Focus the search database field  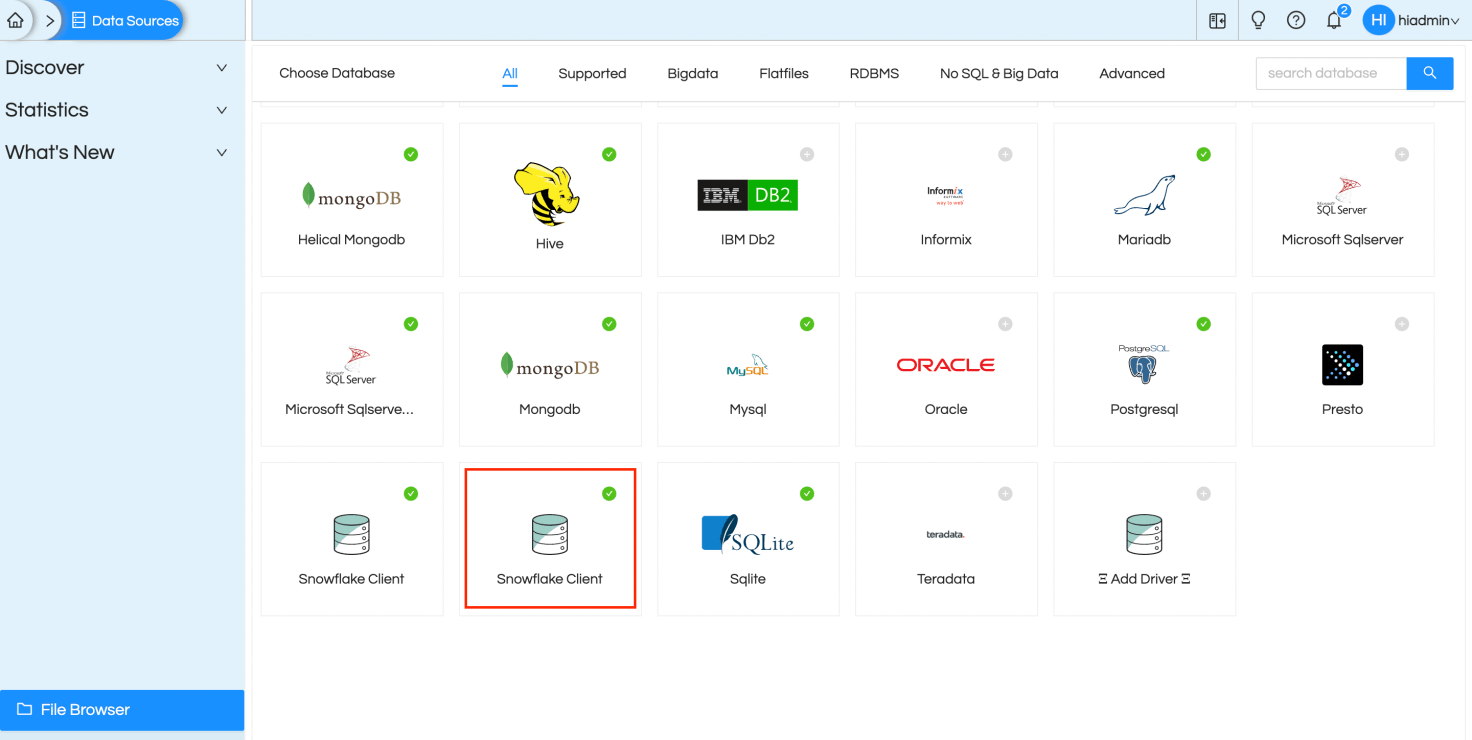1331,73
